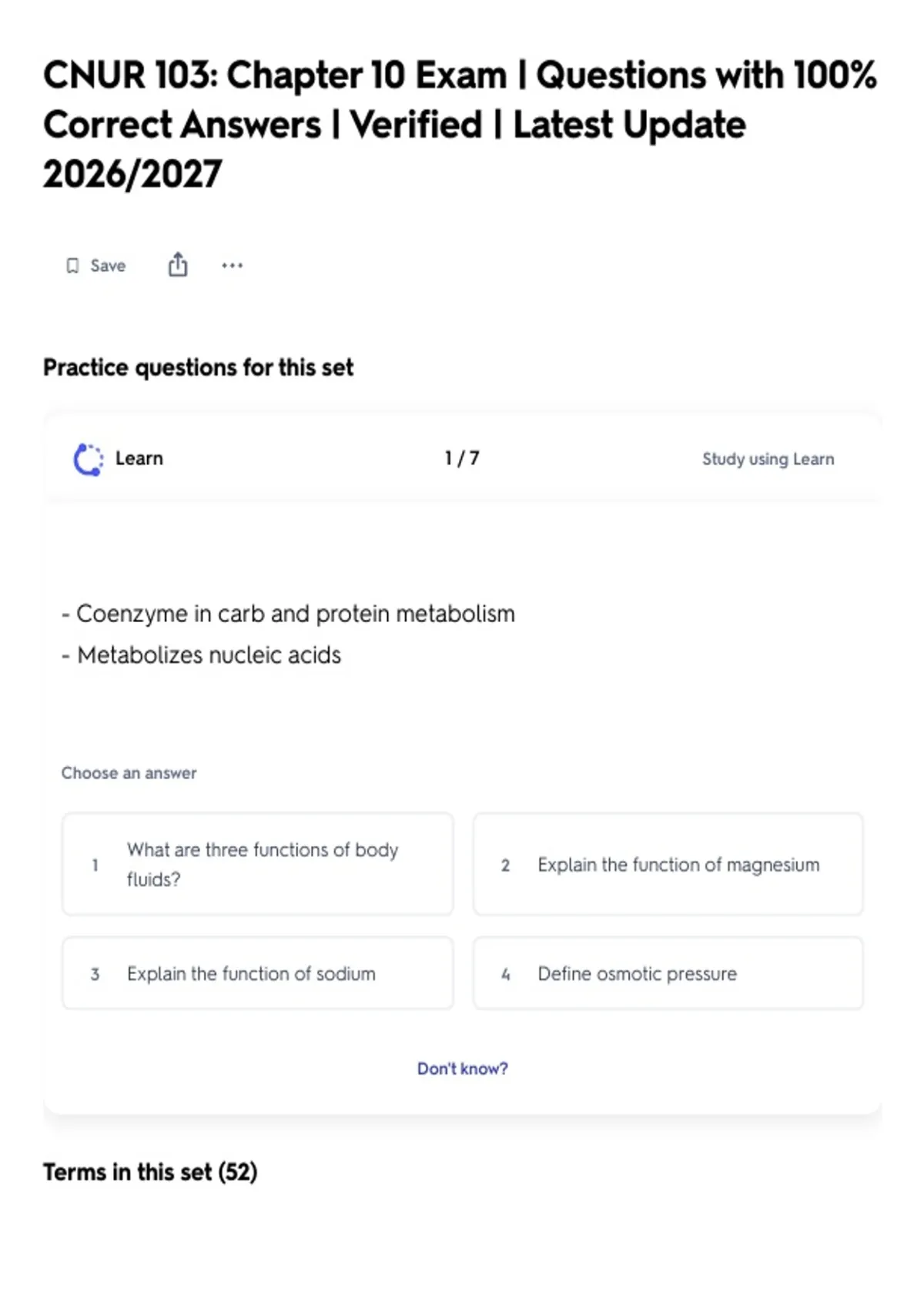The height and width of the screenshot is (1309, 924).
Task: Click the number 4 on osmotic pressure answer
Action: pos(505,974)
